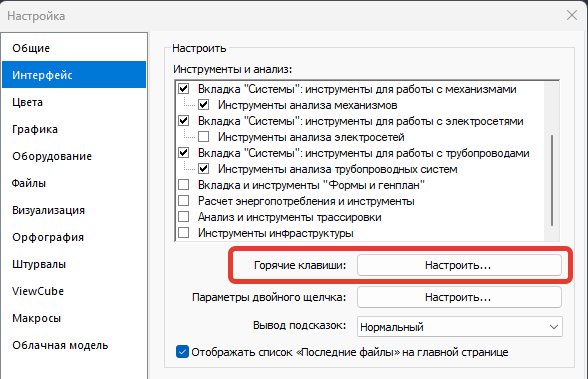Check Инструменты инфраструктуры option
588x379 pixels.
(x=183, y=233)
